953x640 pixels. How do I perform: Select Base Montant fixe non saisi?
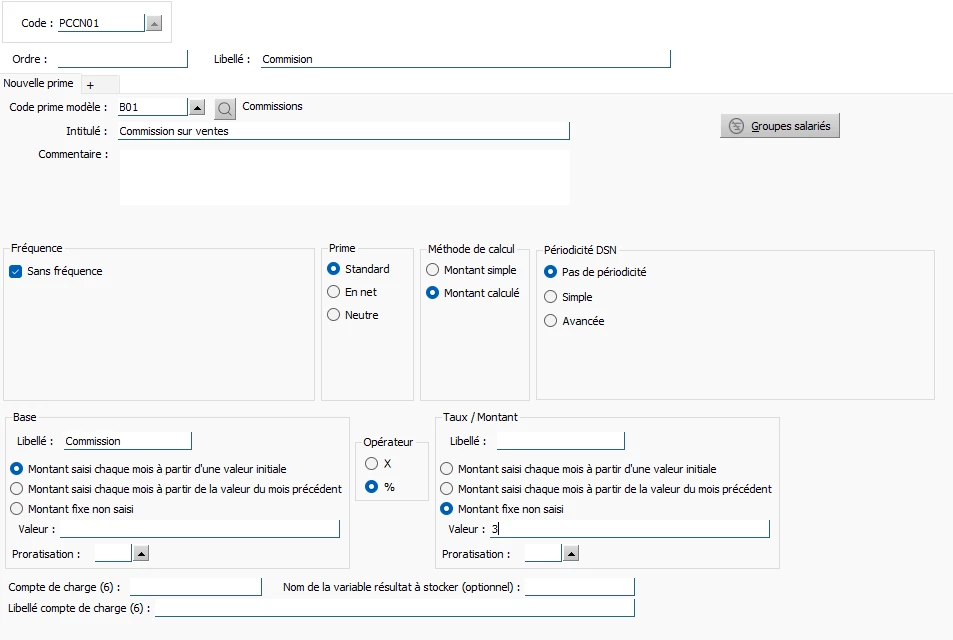pos(16,509)
